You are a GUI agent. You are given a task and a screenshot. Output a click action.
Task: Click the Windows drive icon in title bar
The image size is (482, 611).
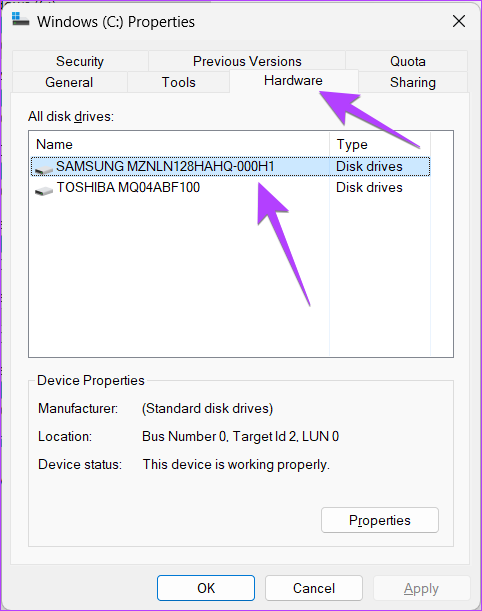20,19
